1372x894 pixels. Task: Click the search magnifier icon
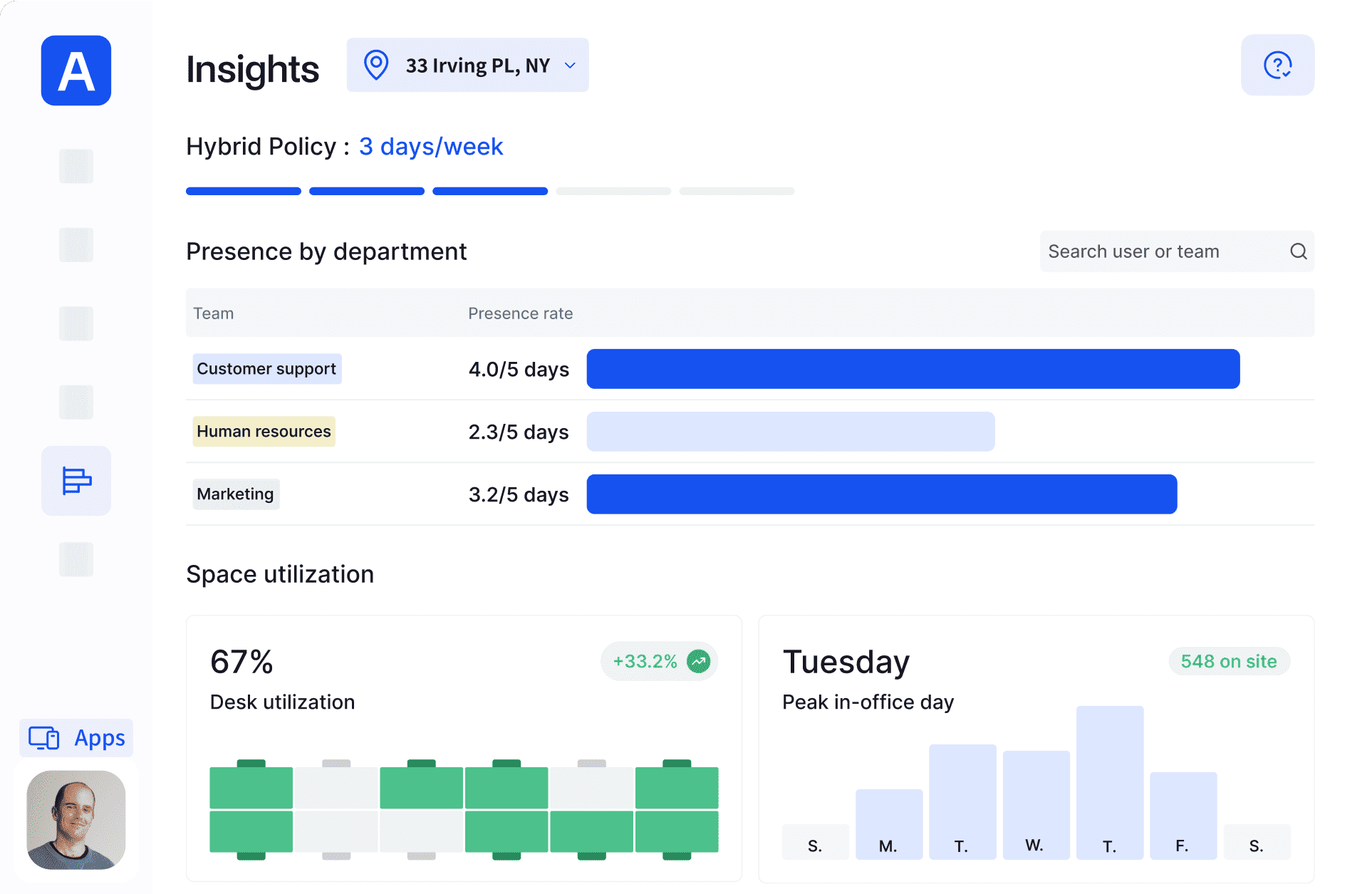pos(1298,251)
